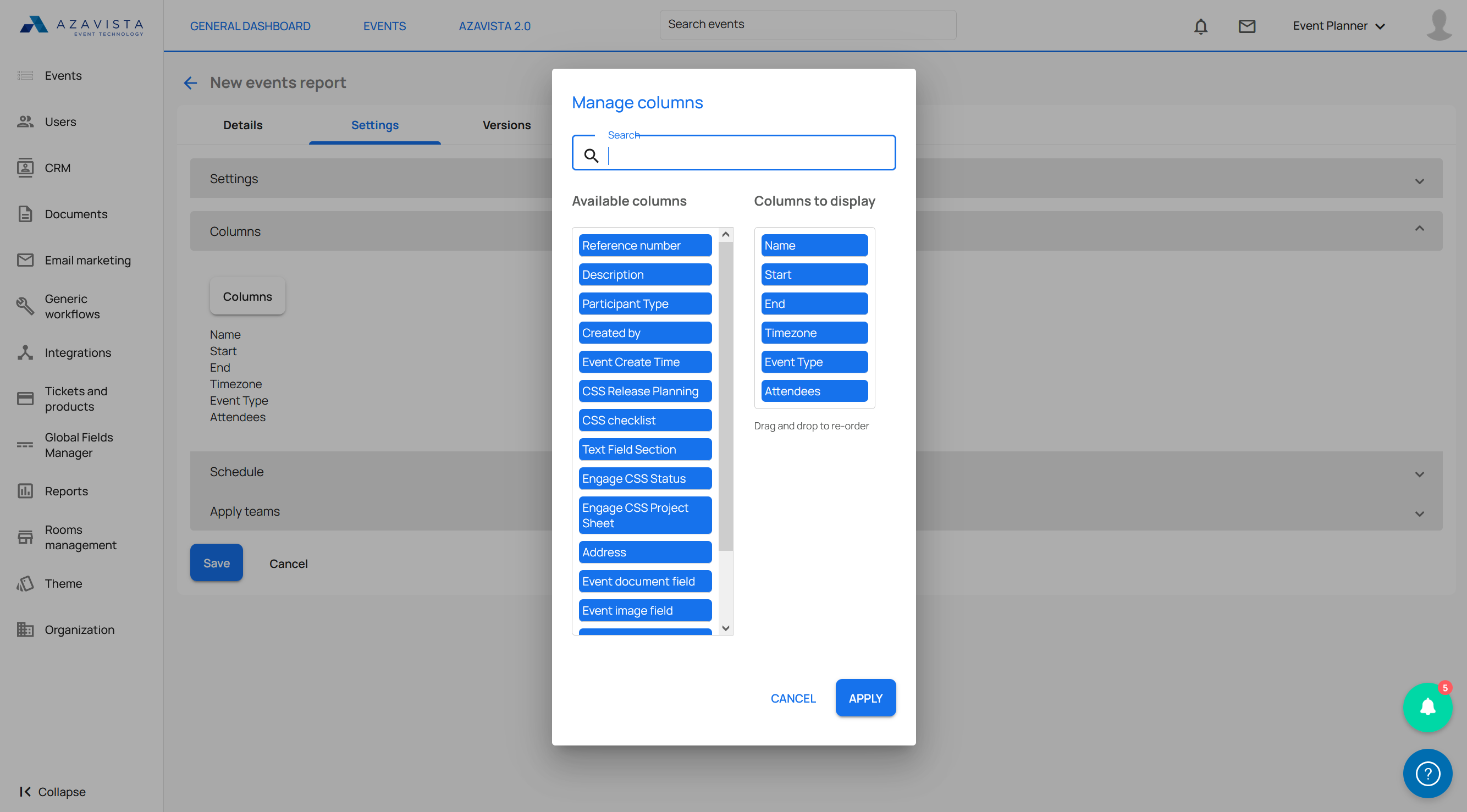
Task: Open the Integrations sidebar icon
Action: (25, 352)
